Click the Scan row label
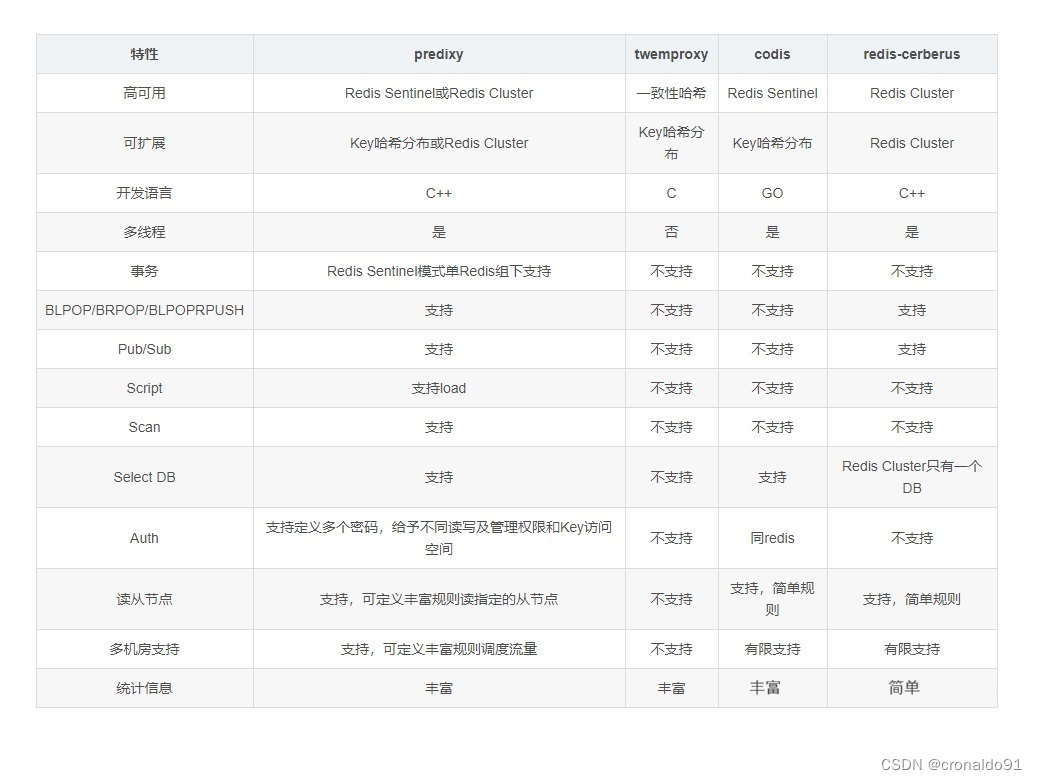Viewport: 1037px width, 780px height. [x=144, y=427]
